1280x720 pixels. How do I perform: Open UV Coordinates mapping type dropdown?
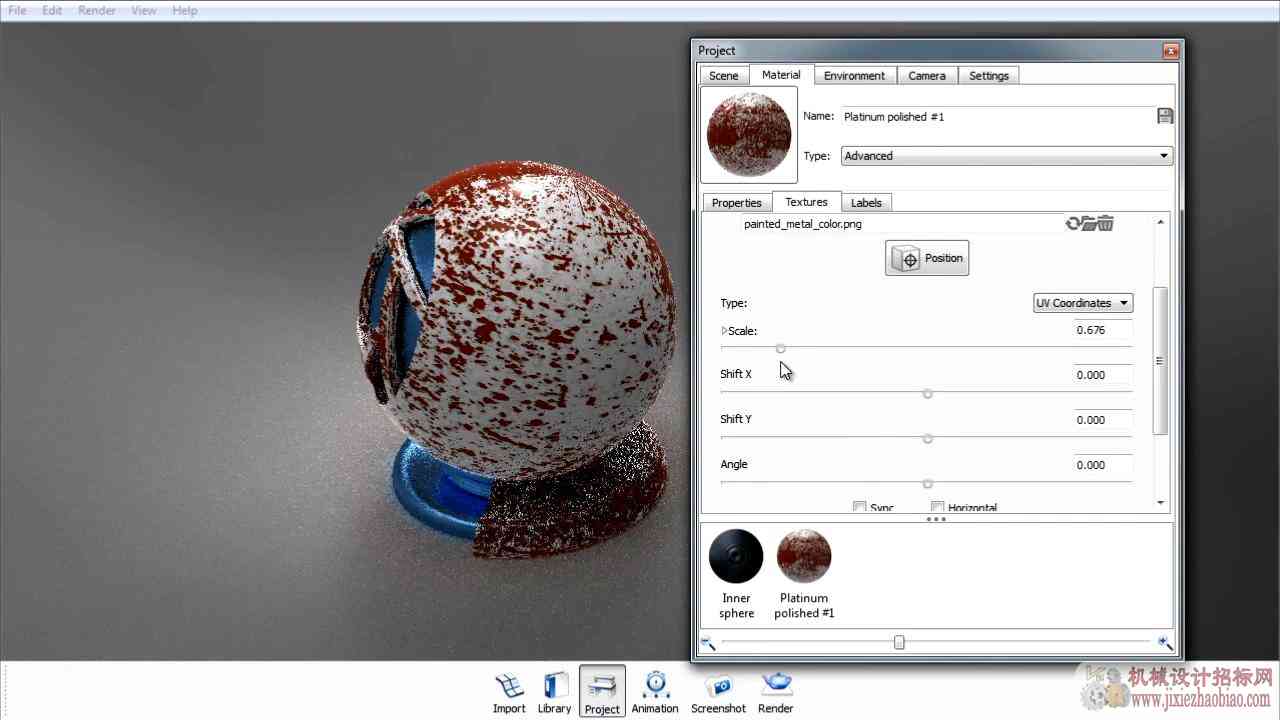(1083, 303)
